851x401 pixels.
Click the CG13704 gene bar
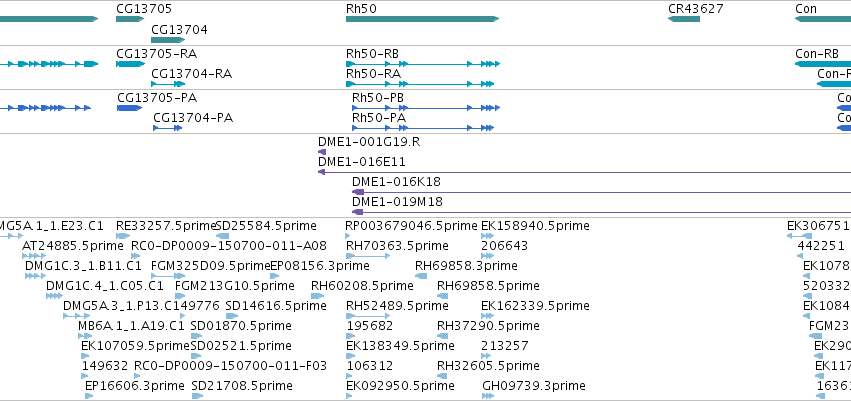point(168,40)
